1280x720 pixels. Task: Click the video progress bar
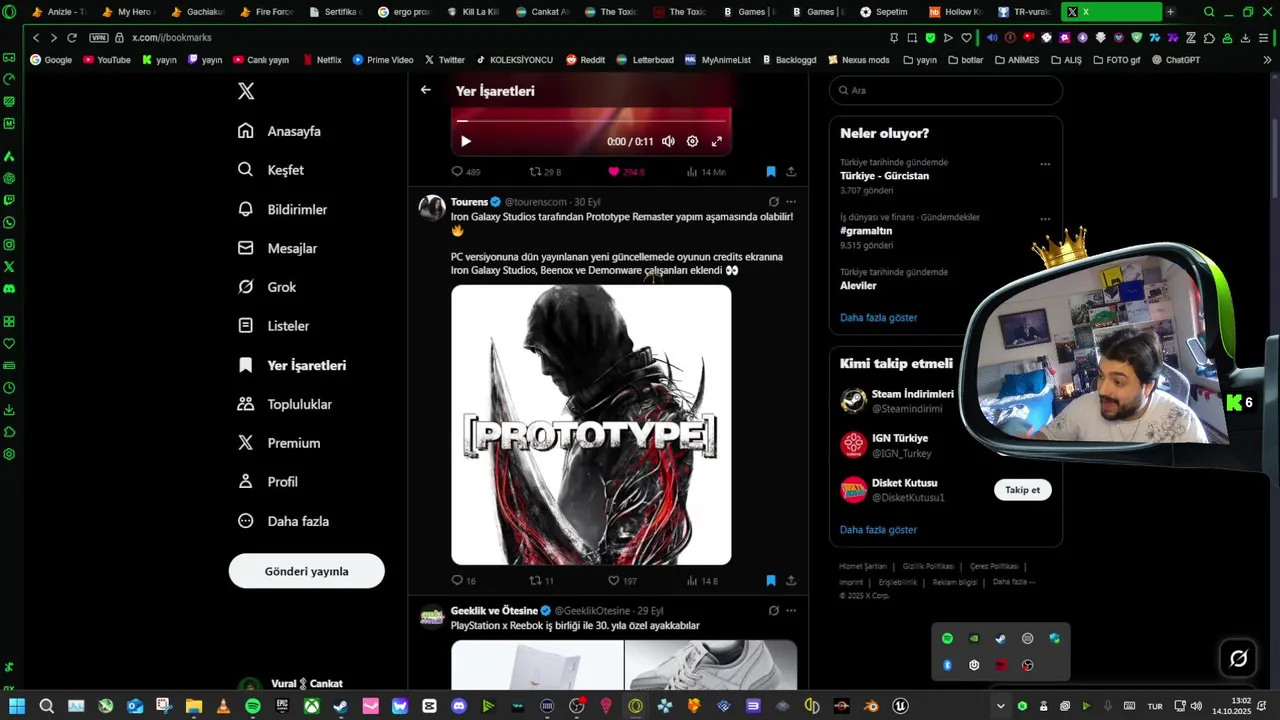590,121
